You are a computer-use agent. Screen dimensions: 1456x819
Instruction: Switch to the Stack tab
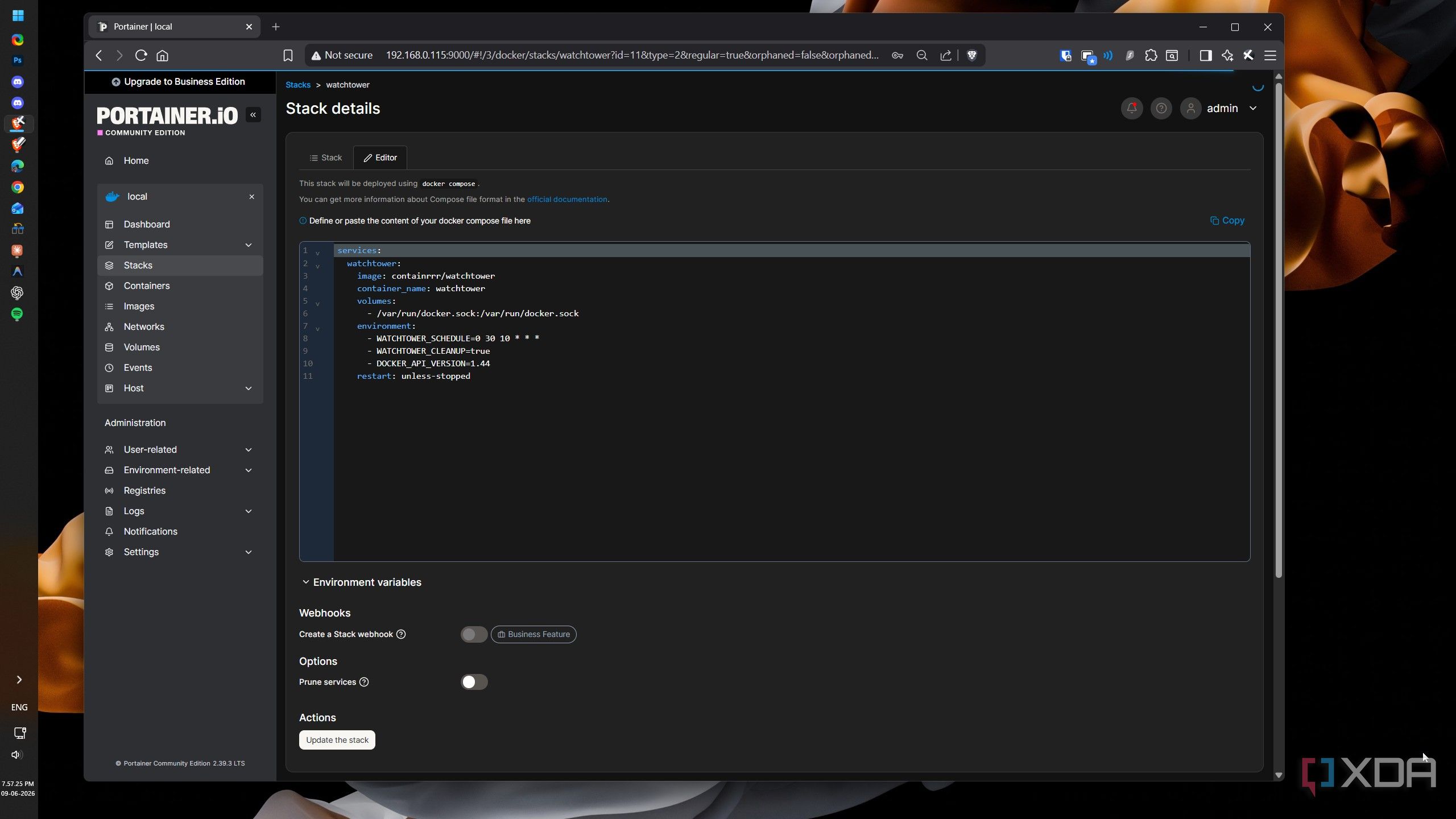tap(325, 158)
